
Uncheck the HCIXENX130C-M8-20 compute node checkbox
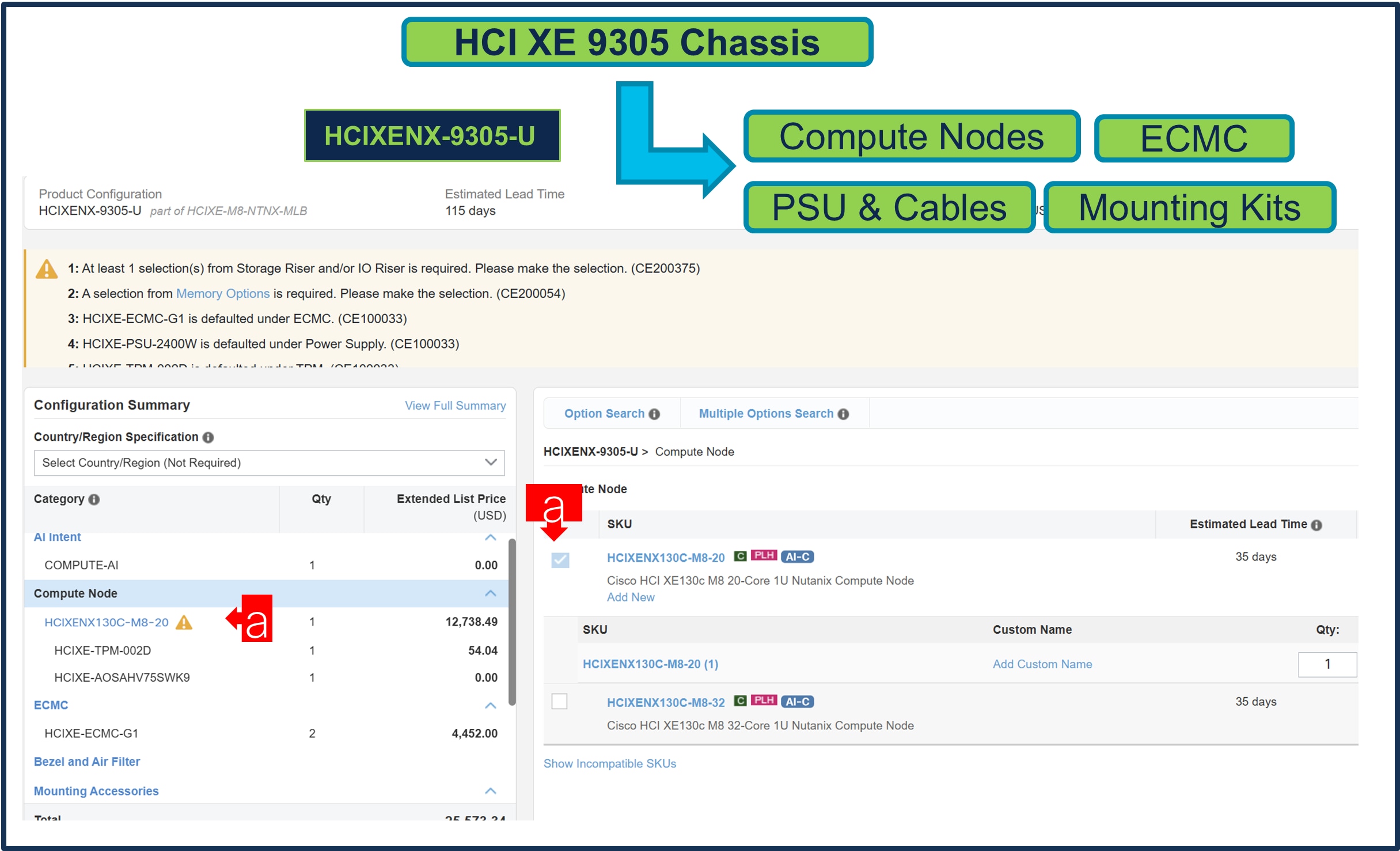point(560,560)
